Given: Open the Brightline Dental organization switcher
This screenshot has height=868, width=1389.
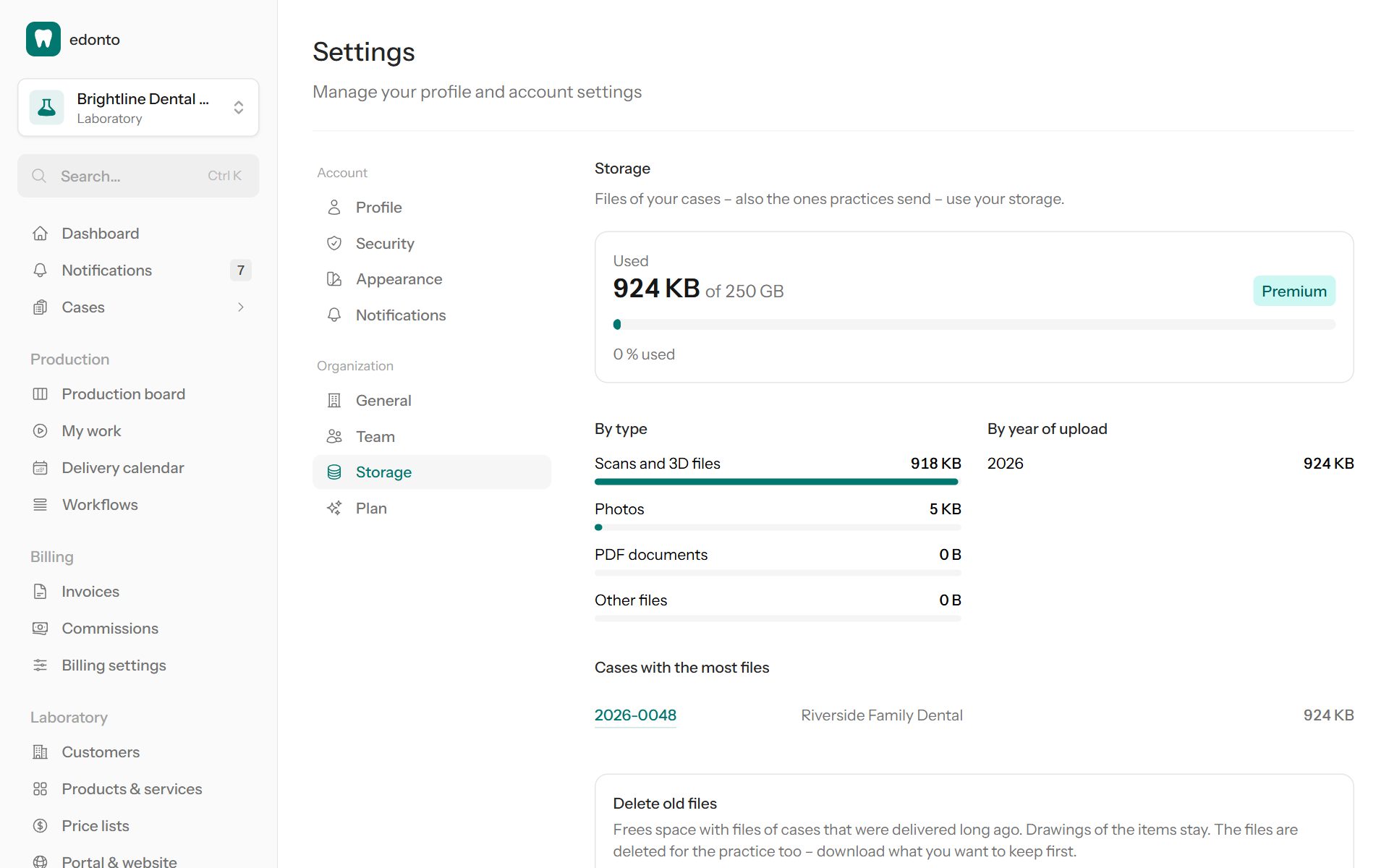Looking at the screenshot, I should (x=138, y=108).
